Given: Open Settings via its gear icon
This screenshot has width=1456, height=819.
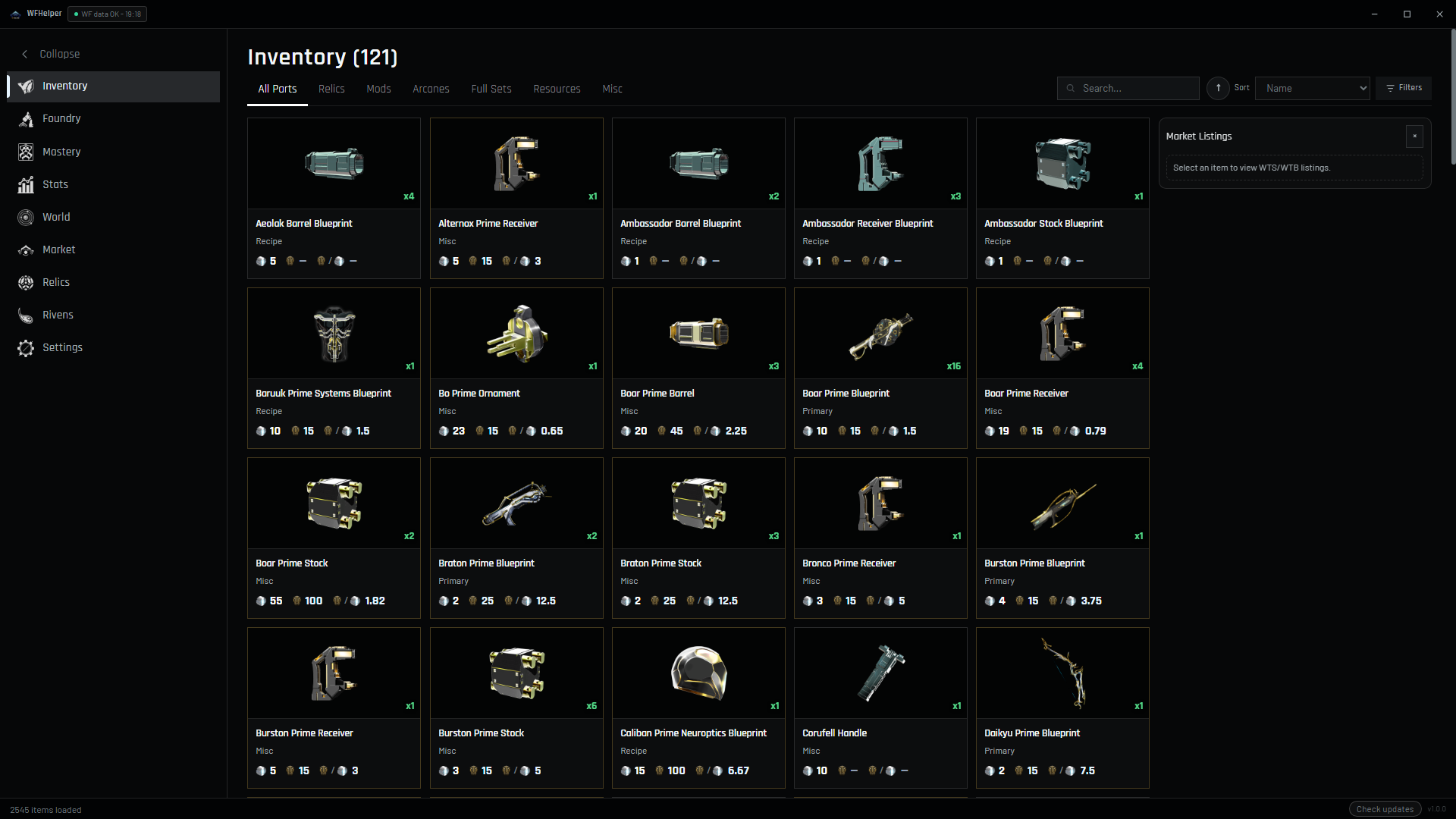Looking at the screenshot, I should pyautogui.click(x=26, y=347).
